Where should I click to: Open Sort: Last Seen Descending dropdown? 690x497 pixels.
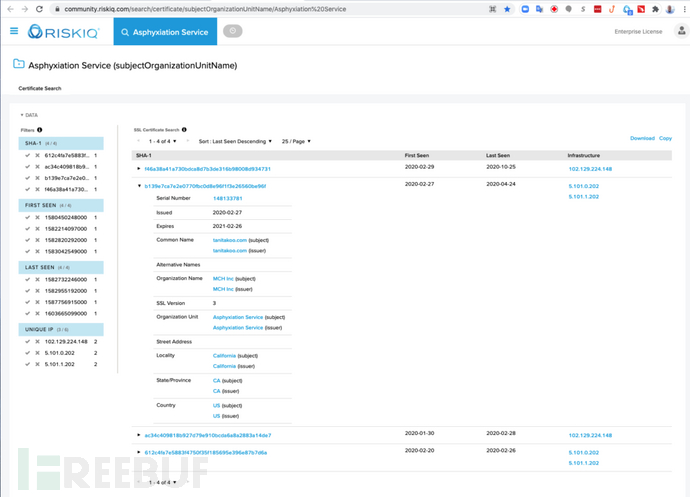coord(235,141)
